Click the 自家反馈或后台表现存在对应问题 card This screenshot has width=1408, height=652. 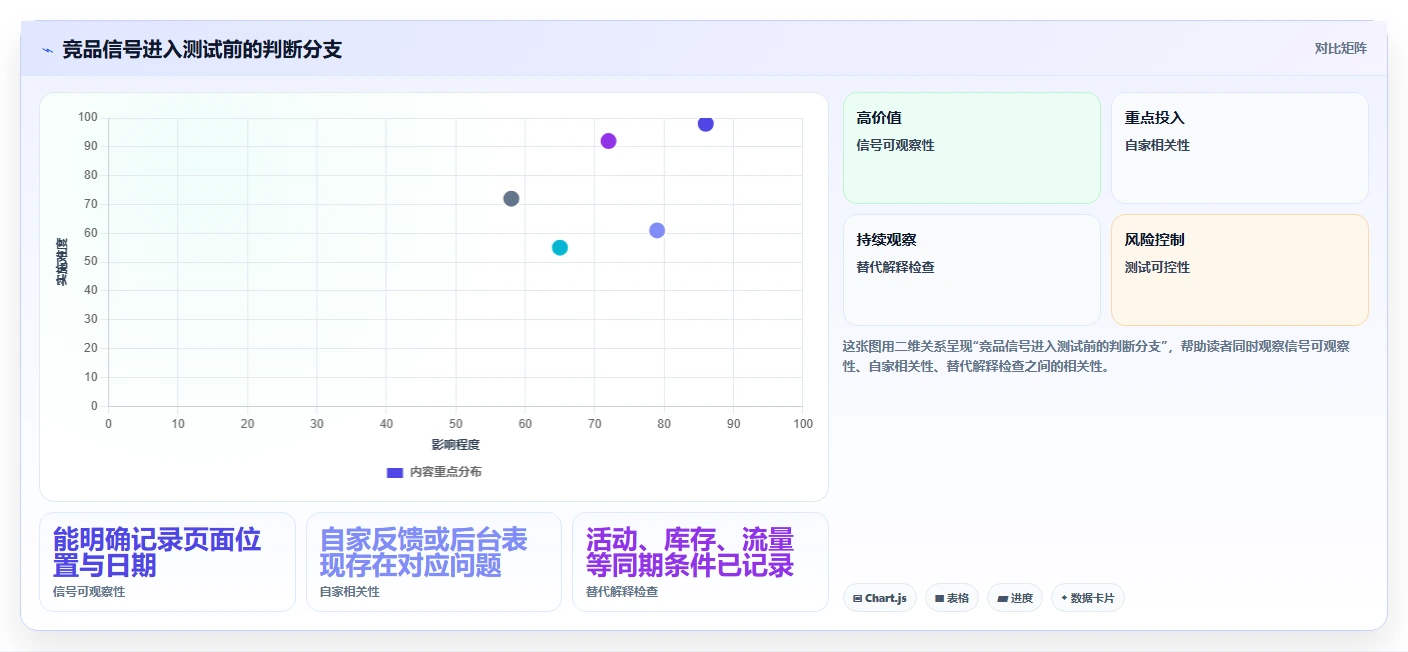pyautogui.click(x=434, y=562)
